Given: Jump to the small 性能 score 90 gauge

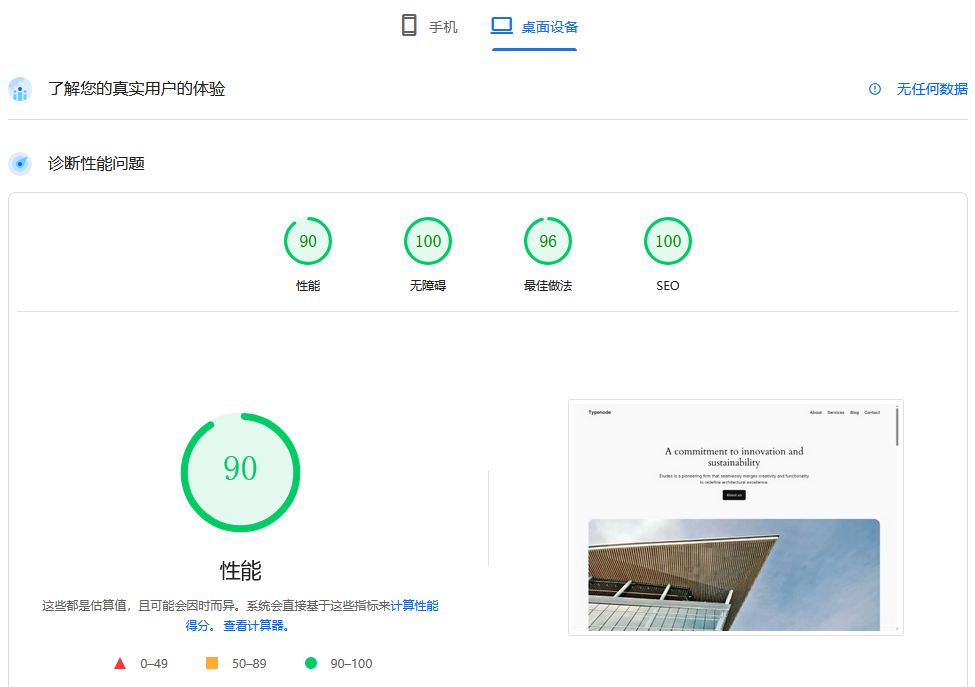Looking at the screenshot, I should pos(308,241).
